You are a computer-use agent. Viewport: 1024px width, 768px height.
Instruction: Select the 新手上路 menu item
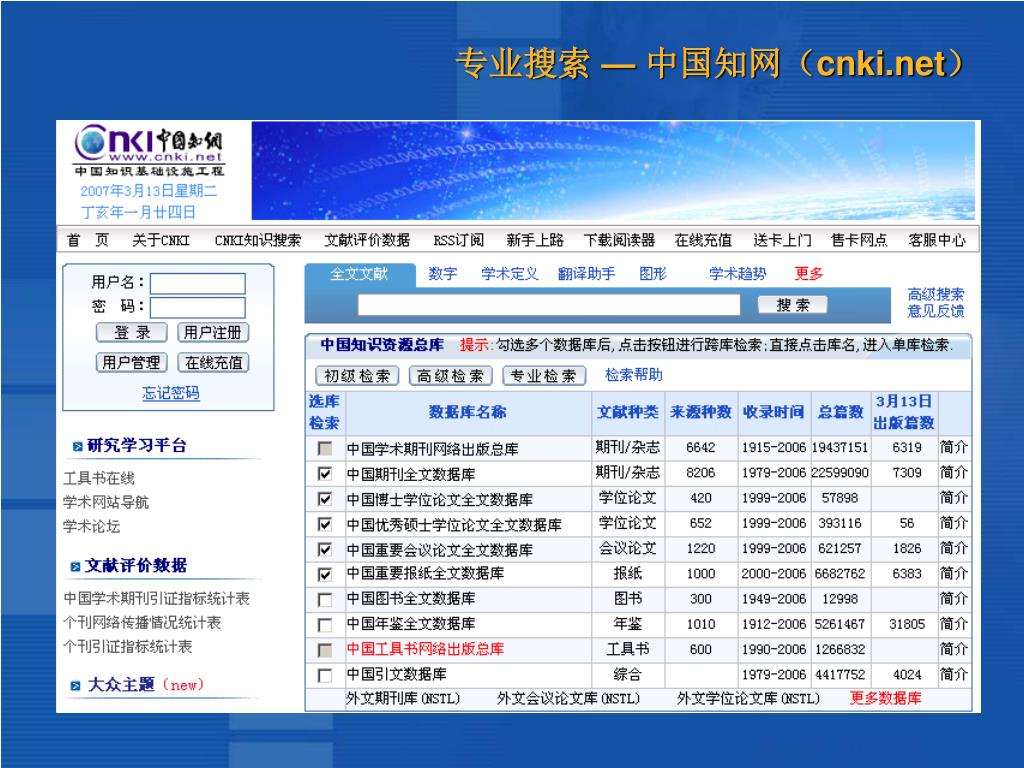pos(535,240)
